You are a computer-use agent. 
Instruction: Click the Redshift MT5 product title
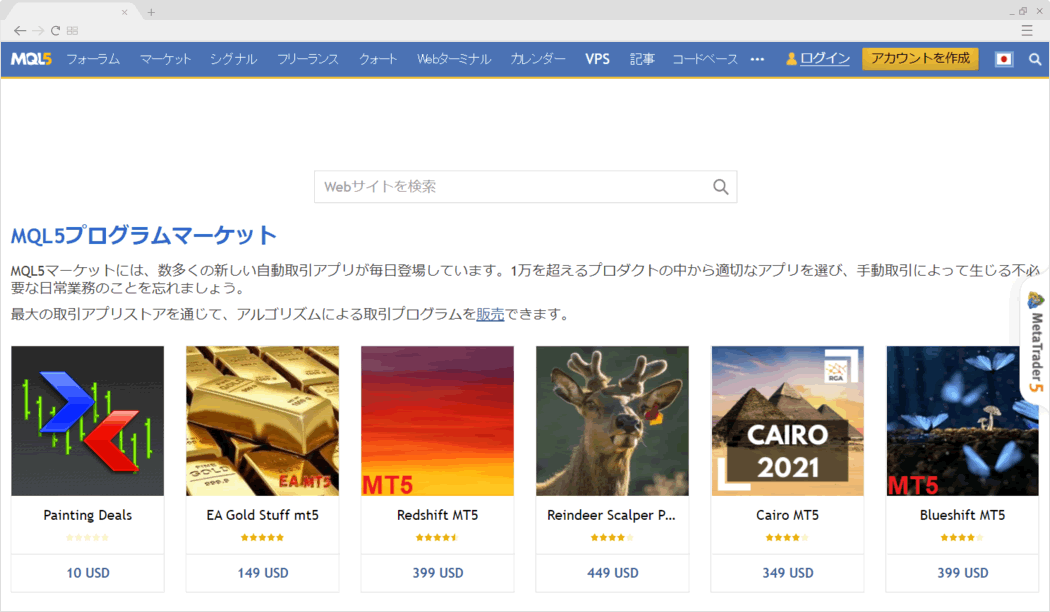point(437,515)
